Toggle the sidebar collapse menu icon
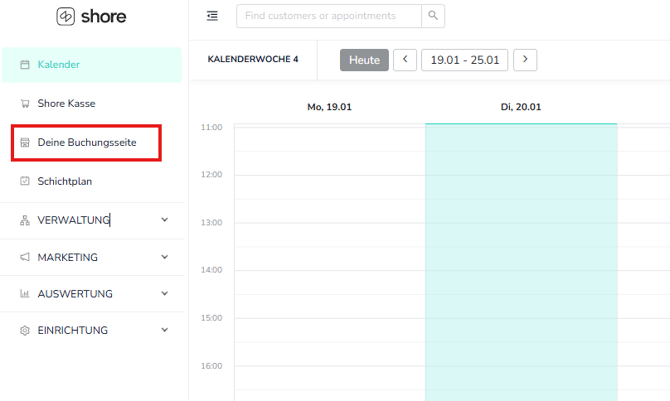 pos(212,16)
